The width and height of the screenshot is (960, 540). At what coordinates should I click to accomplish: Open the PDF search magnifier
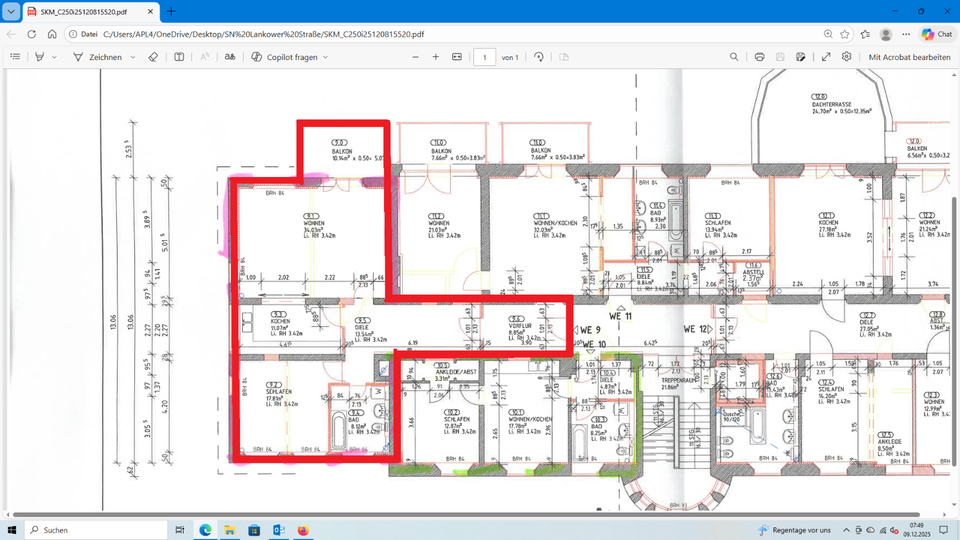point(735,57)
